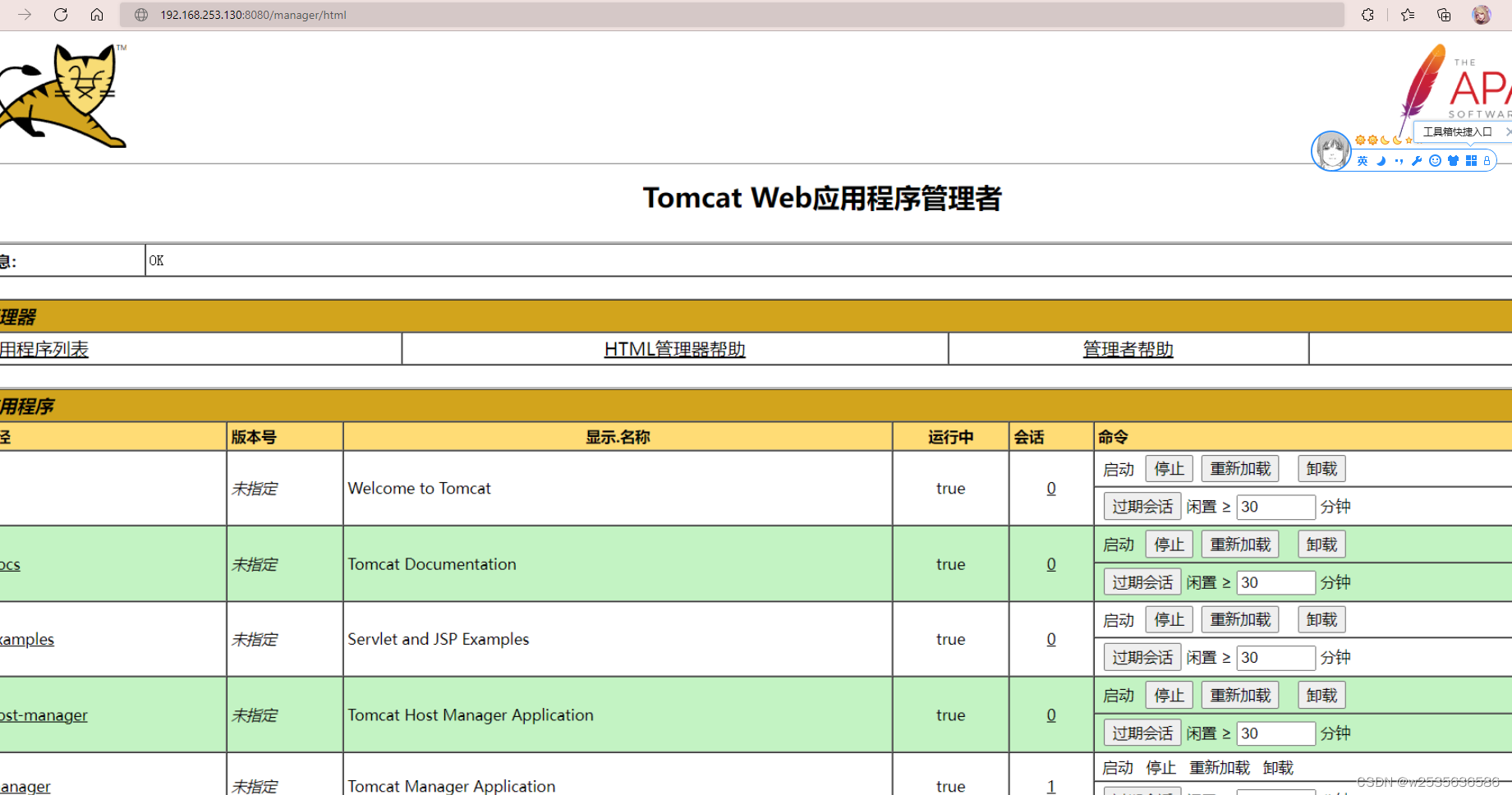Undeploy the Tomcat Host Manager Application

tap(1321, 696)
